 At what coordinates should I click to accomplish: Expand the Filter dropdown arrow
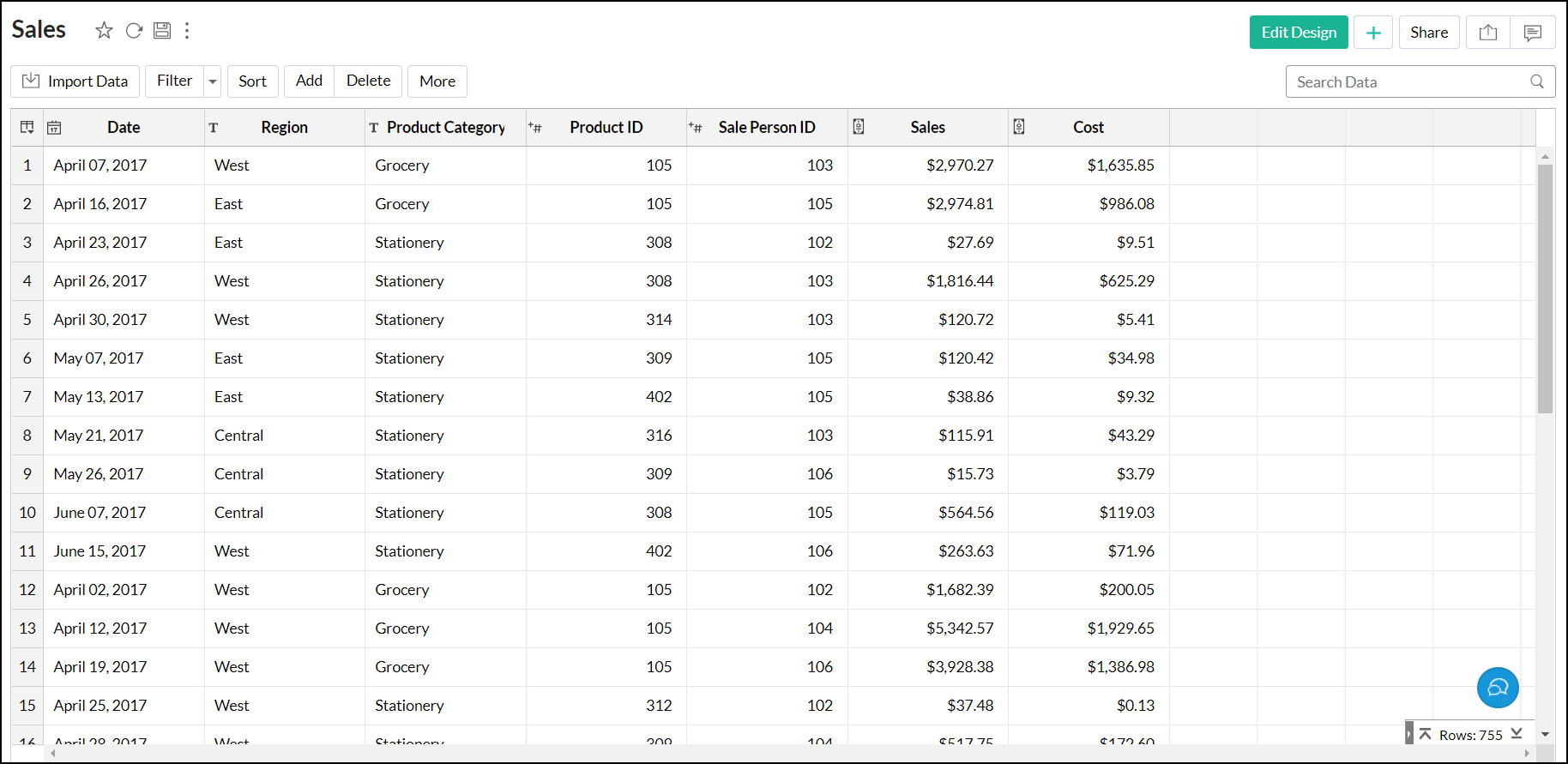point(213,81)
